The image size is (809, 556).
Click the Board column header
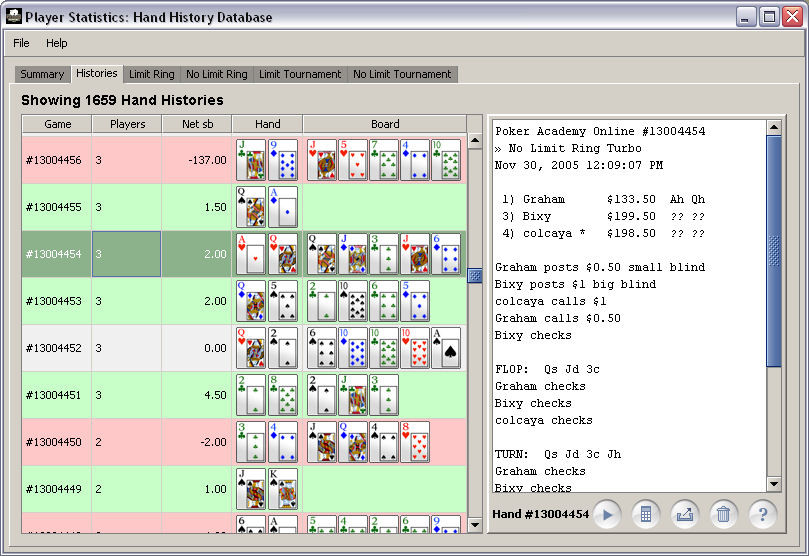coord(385,124)
